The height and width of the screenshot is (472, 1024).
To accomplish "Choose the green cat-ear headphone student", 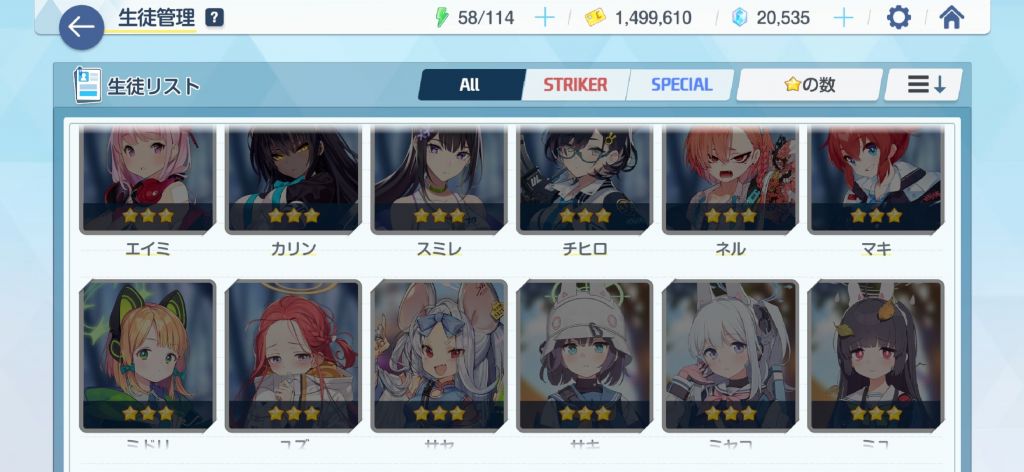I will pyautogui.click(x=148, y=356).
